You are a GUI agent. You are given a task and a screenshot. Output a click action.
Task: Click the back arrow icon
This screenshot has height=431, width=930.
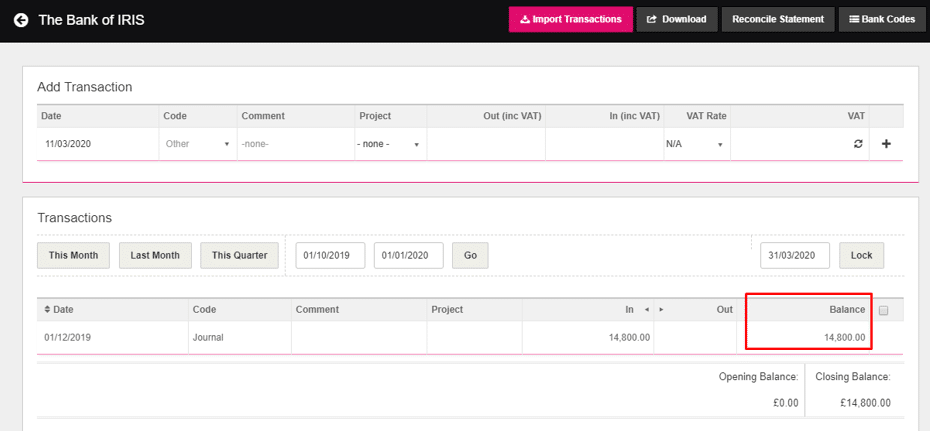coord(20,19)
